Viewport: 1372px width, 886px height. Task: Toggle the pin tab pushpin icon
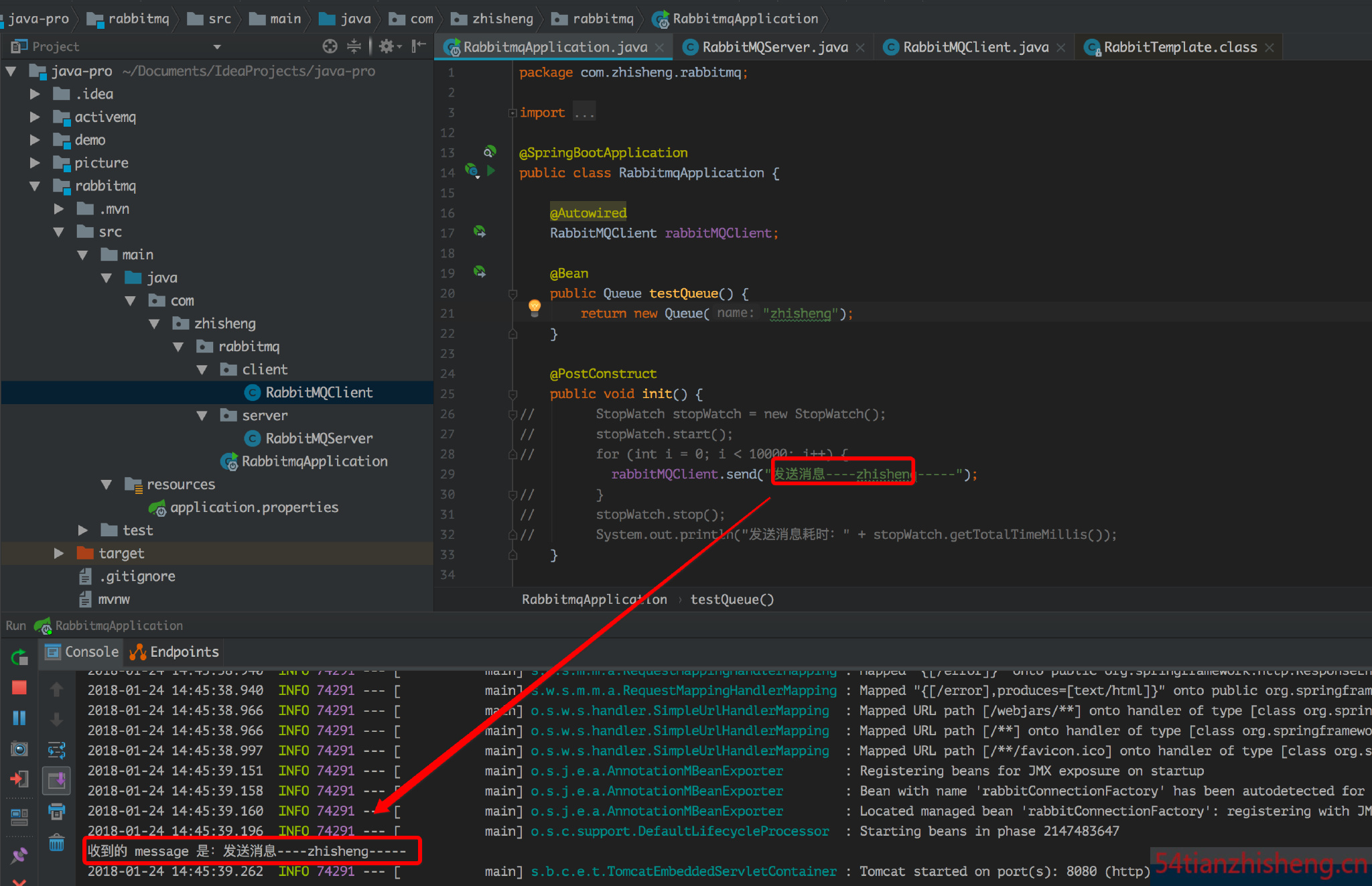pyautogui.click(x=19, y=855)
